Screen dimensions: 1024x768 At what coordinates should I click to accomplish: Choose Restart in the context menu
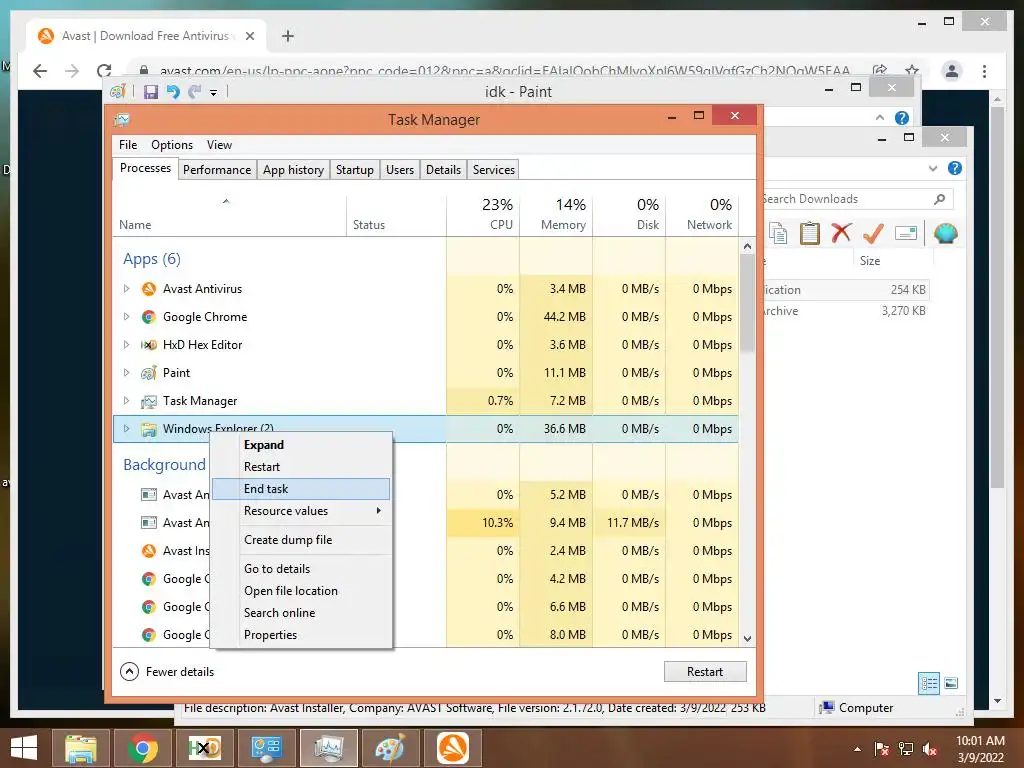tap(301, 467)
